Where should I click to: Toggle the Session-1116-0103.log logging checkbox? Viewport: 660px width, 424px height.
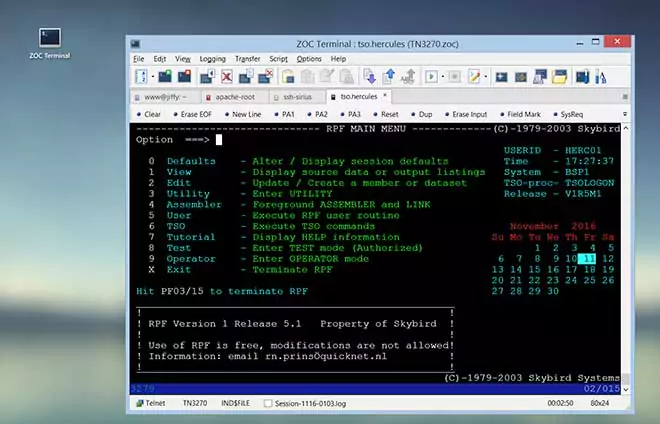point(267,403)
